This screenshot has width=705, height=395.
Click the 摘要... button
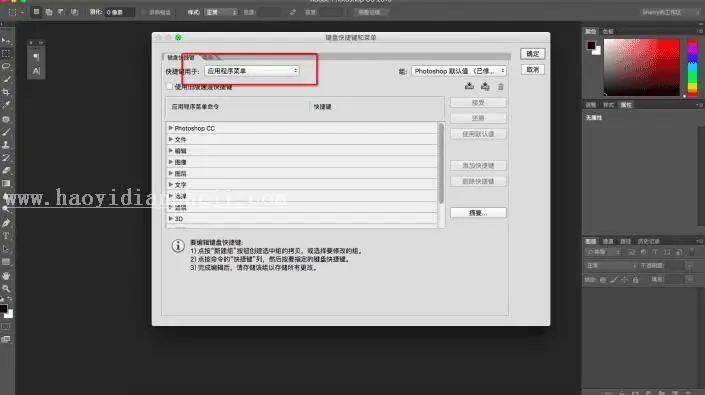tap(478, 213)
